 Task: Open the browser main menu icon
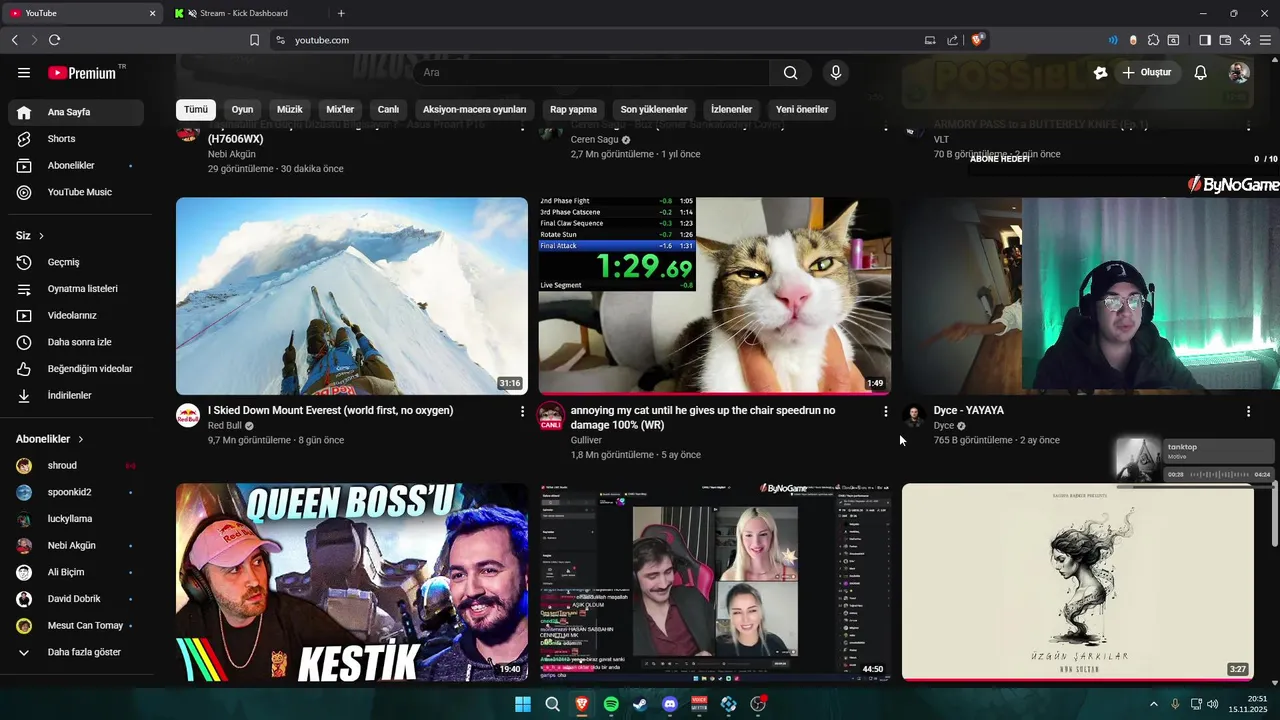(1265, 40)
